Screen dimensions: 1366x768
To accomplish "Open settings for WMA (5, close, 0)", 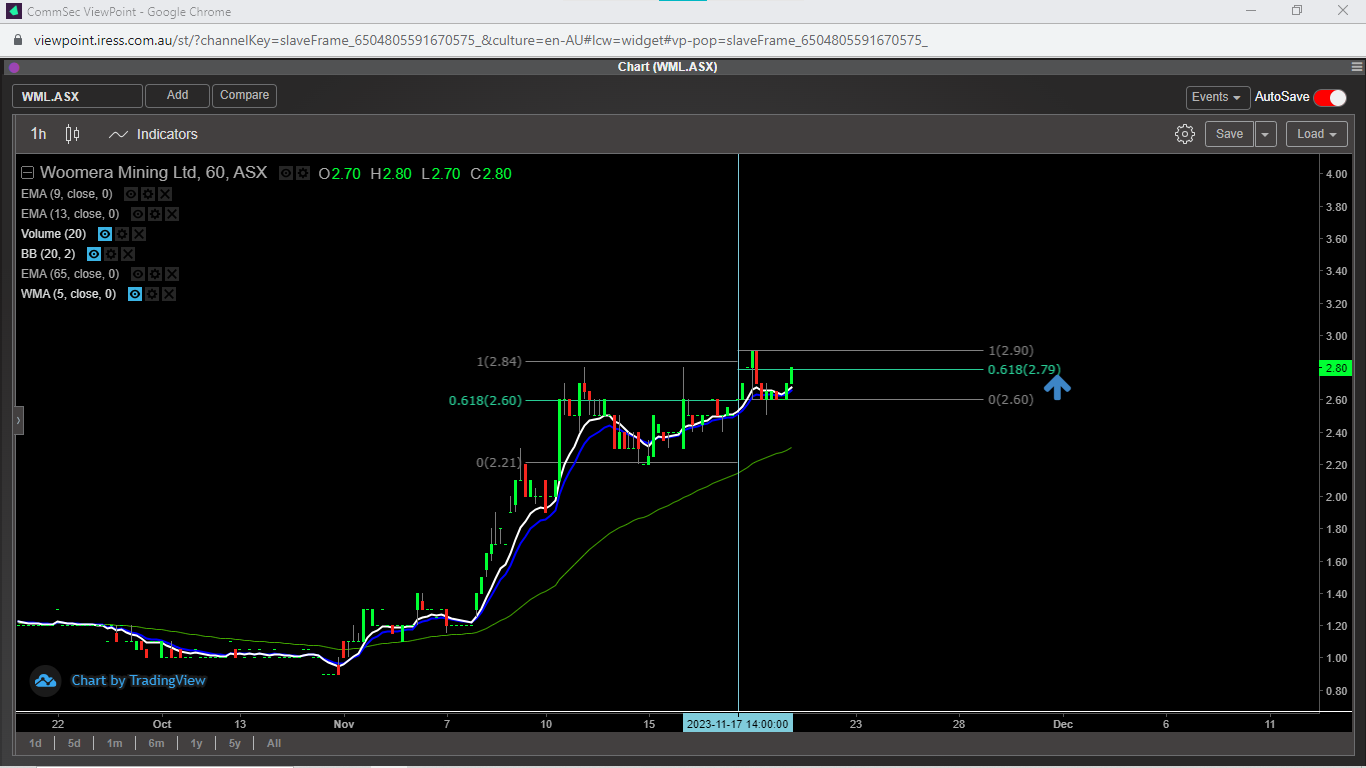I will [x=152, y=294].
